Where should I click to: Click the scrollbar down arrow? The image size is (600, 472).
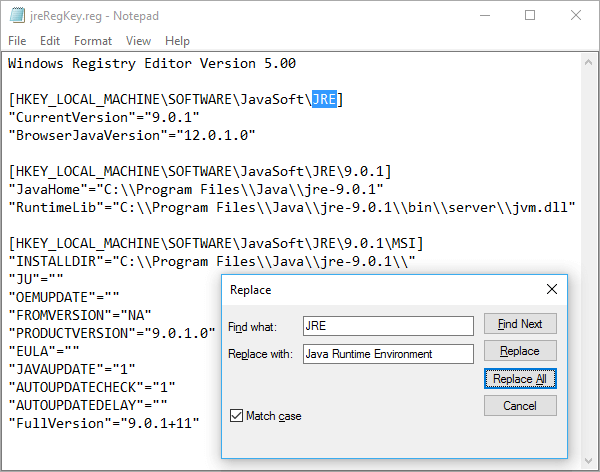(x=589, y=461)
